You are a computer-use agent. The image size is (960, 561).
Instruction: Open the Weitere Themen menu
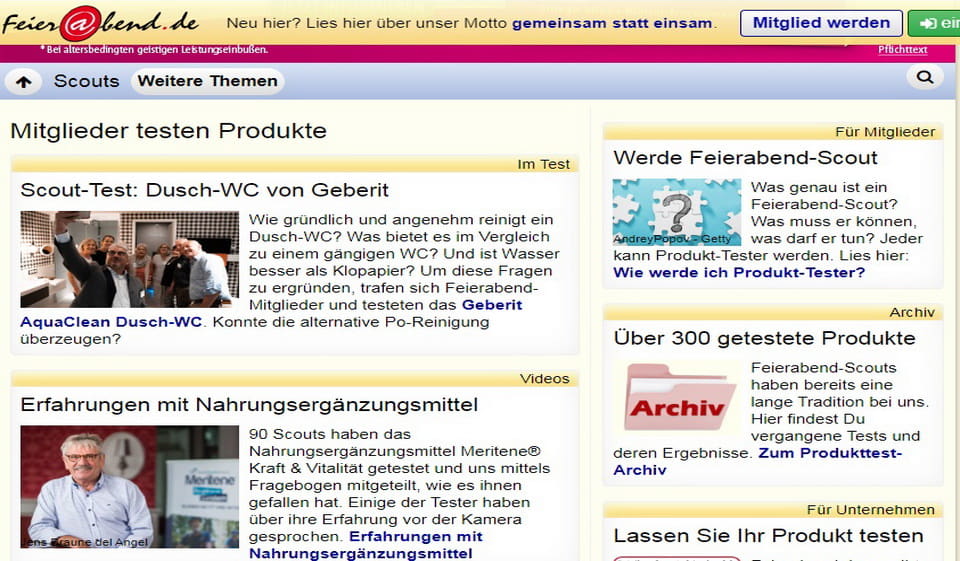[208, 81]
